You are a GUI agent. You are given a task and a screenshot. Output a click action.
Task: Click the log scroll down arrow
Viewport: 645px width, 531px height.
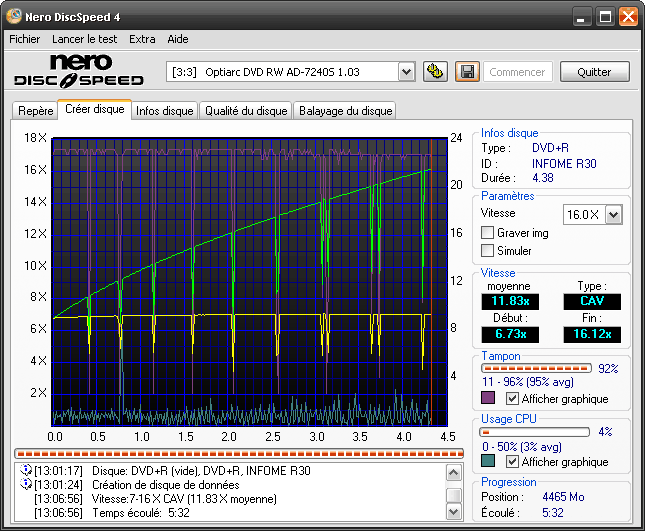(453, 512)
